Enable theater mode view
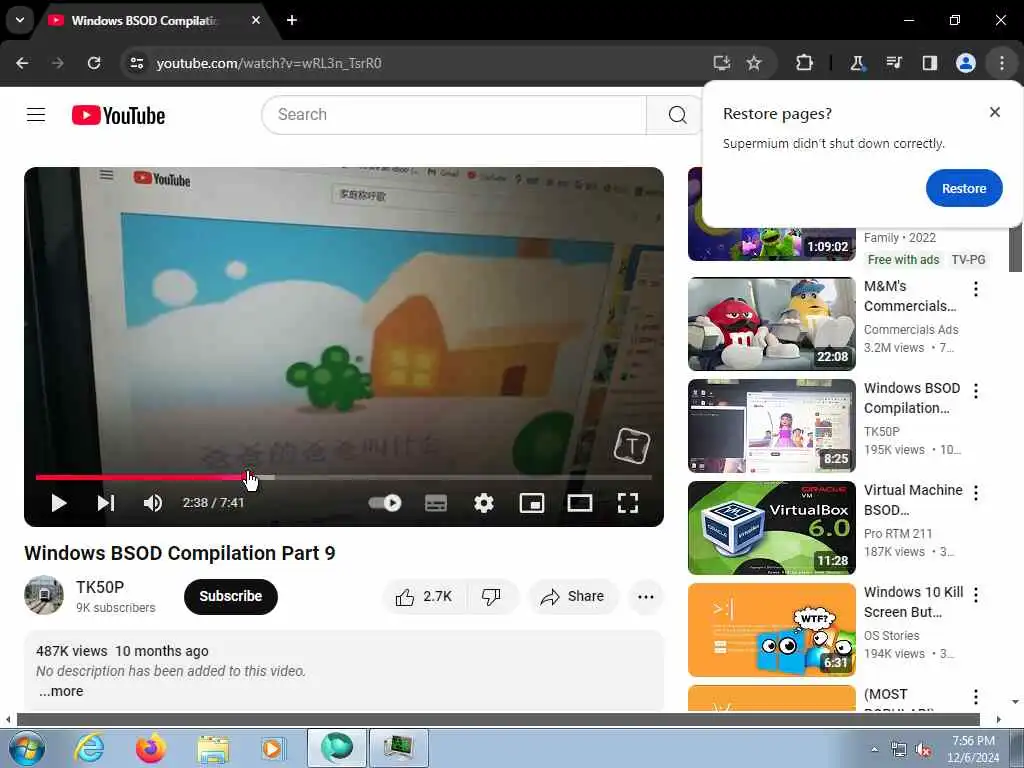Viewport: 1024px width, 768px height. pos(580,503)
